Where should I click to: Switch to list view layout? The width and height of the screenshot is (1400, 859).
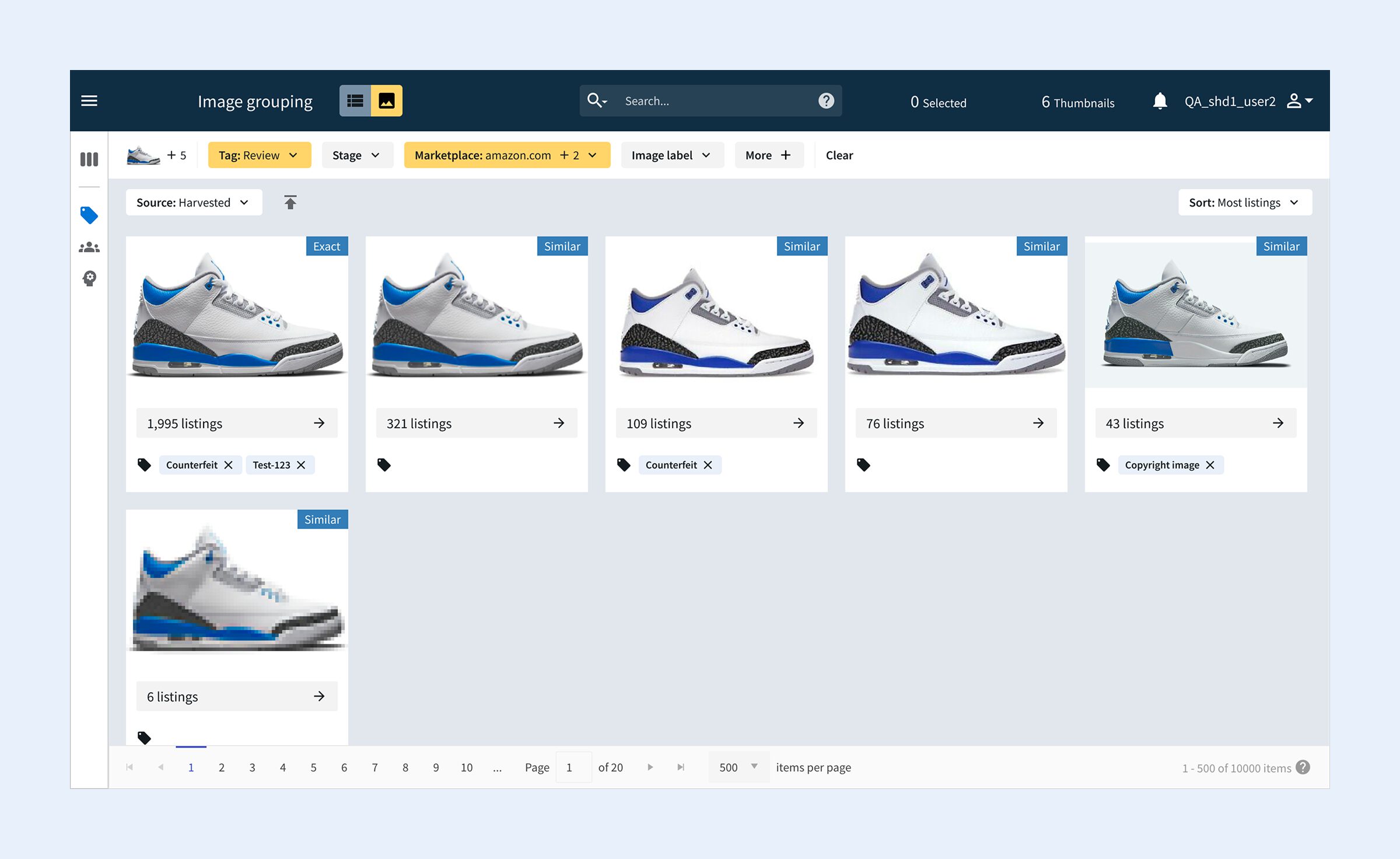[x=355, y=101]
